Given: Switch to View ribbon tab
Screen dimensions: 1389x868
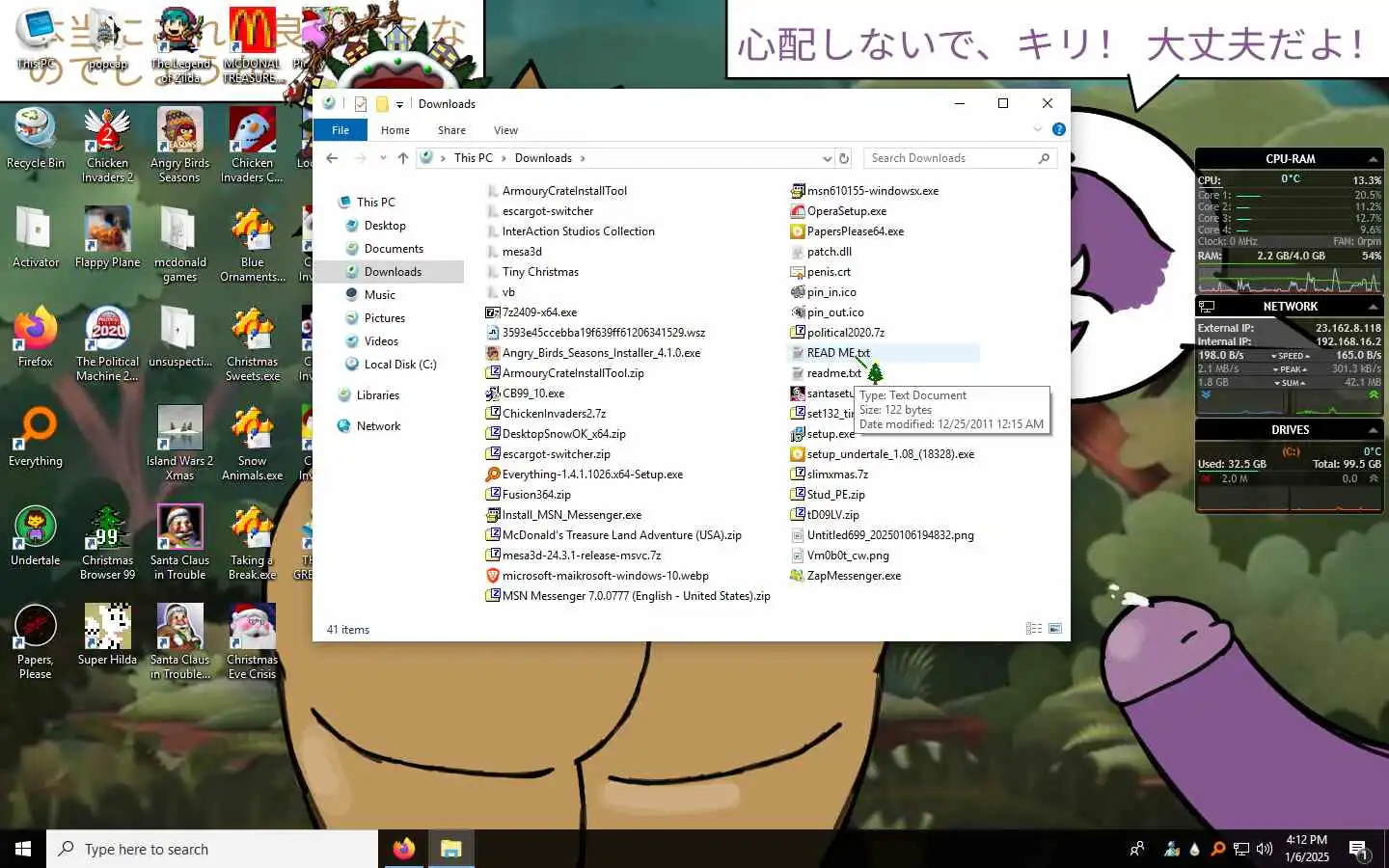Looking at the screenshot, I should point(505,130).
